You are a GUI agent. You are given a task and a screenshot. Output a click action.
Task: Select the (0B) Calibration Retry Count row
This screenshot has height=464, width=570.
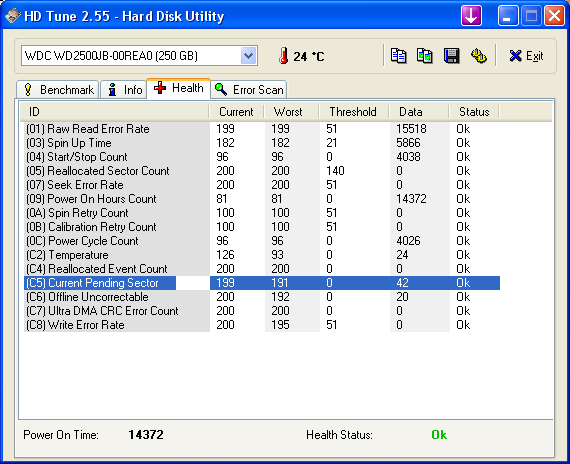(262, 227)
